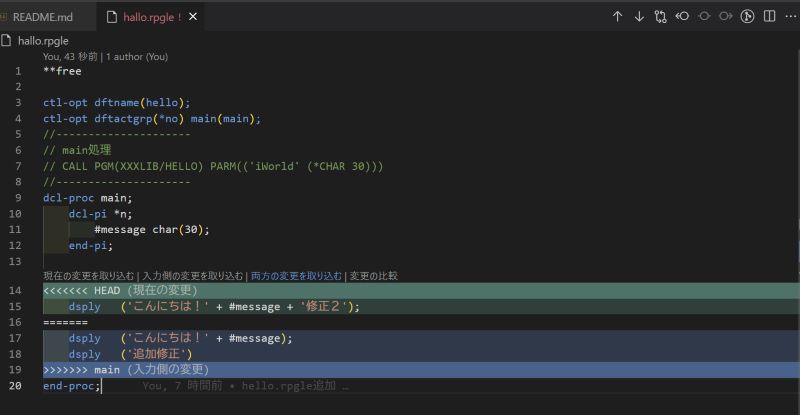Screen dimensions: 800x415
Task: Click the '#message char(30);' line
Action: pyautogui.click(x=152, y=229)
